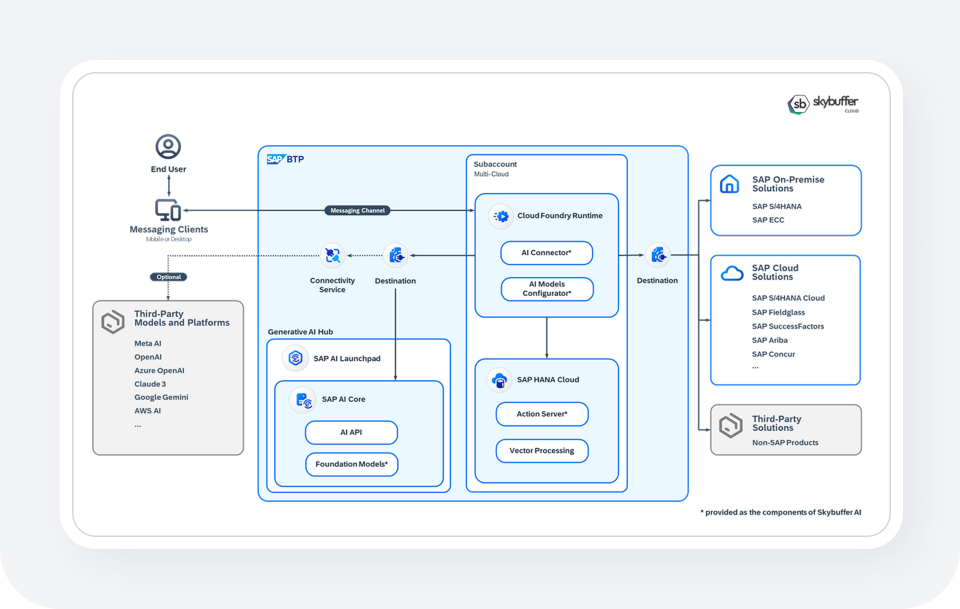The width and height of the screenshot is (960, 609).
Task: Select the AI Models Configurator box
Action: 546,289
